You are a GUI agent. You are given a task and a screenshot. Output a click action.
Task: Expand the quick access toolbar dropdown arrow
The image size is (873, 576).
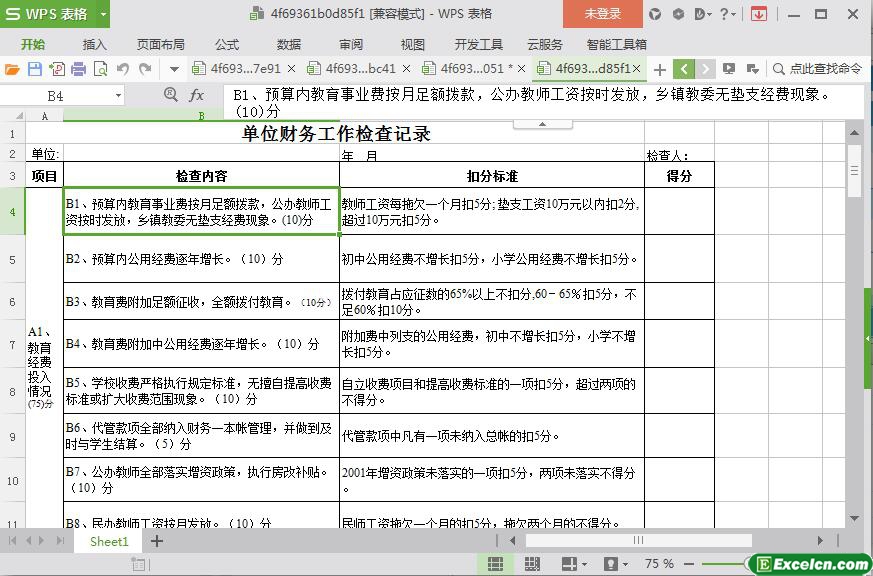point(174,69)
